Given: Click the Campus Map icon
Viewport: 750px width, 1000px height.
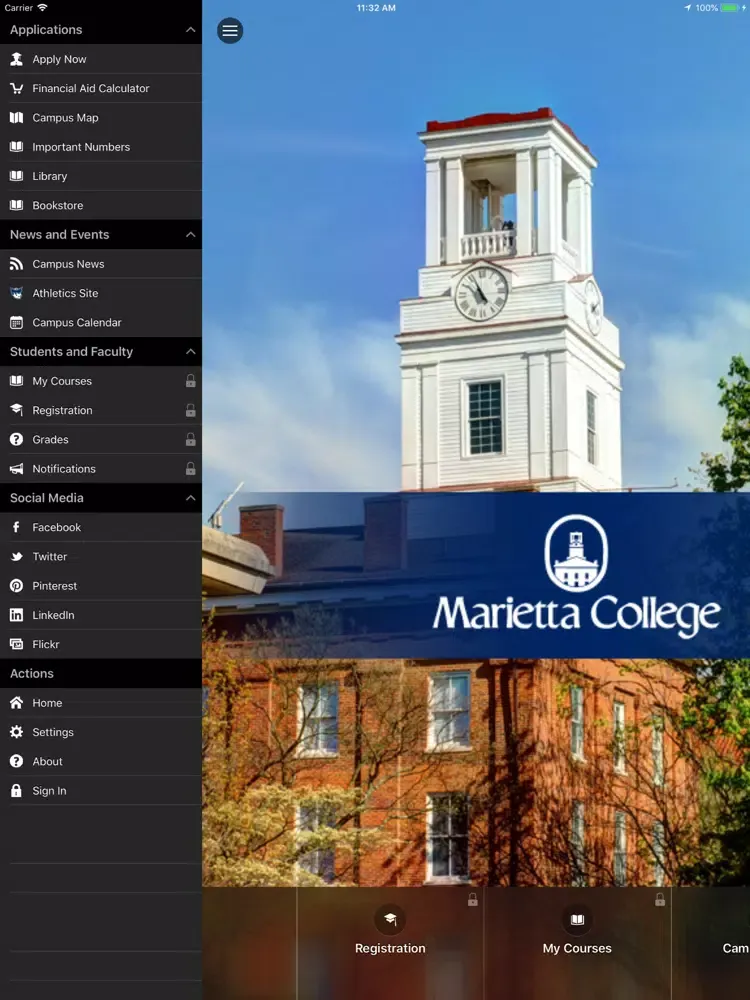Looking at the screenshot, I should (17, 118).
